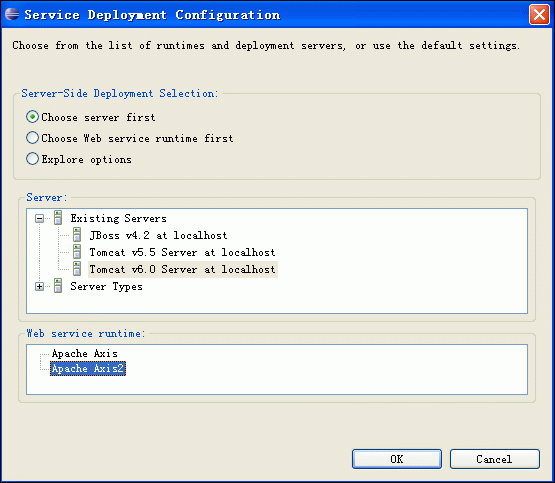Select JBoss v4.2 at localhost
The image size is (555, 483).
(x=158, y=235)
